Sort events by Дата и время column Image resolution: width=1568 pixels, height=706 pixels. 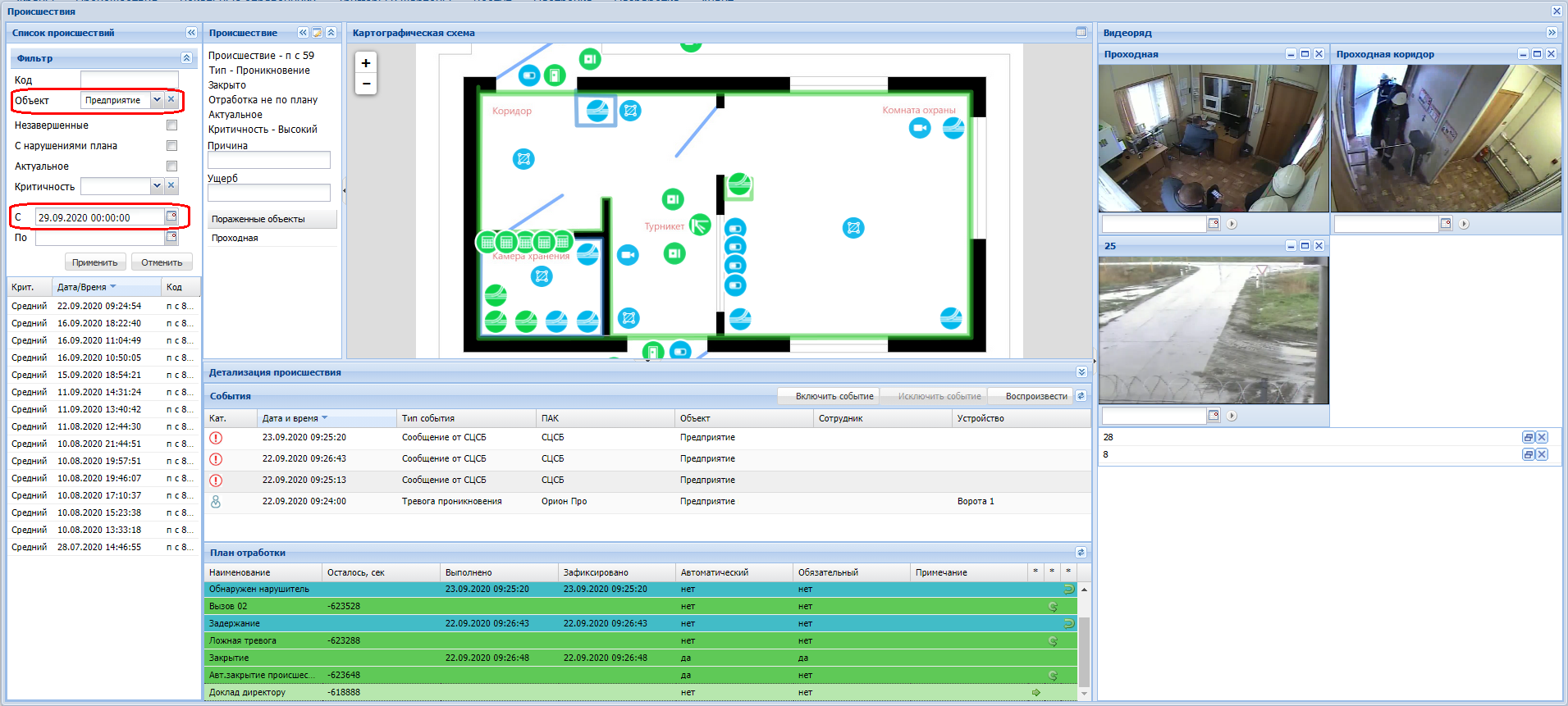[x=290, y=418]
